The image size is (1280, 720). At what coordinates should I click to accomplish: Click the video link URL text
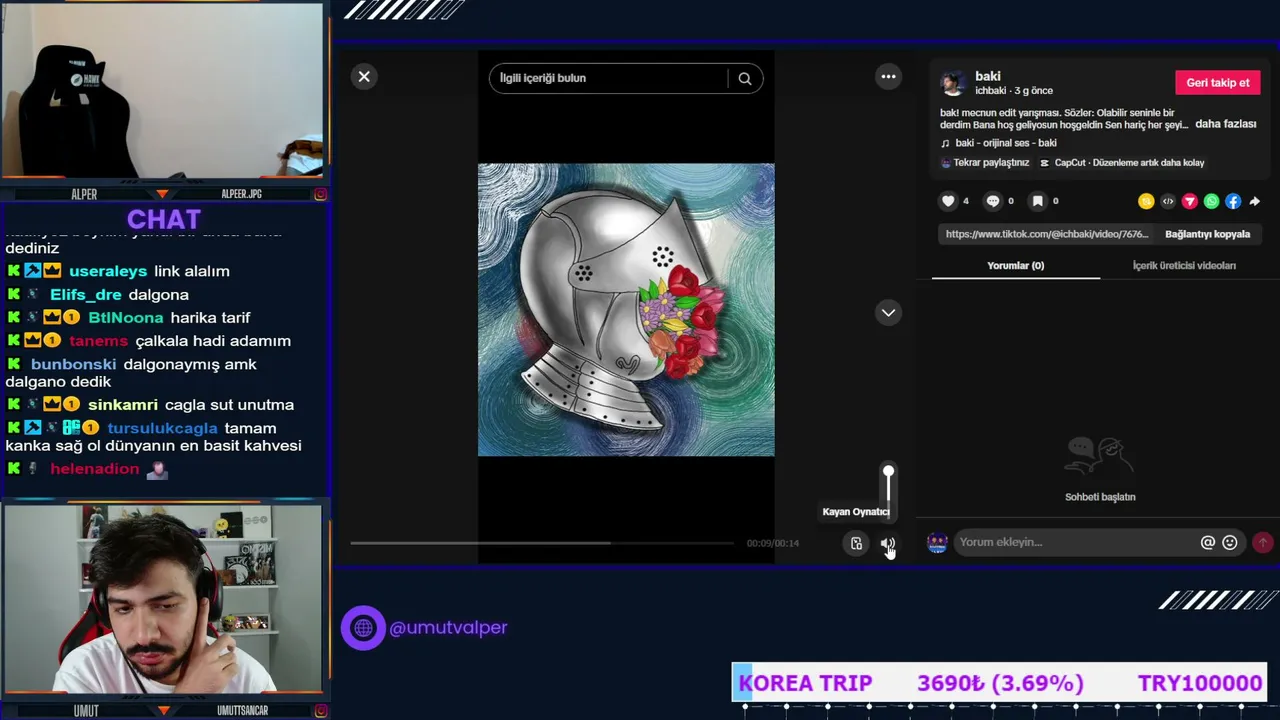coord(1047,234)
